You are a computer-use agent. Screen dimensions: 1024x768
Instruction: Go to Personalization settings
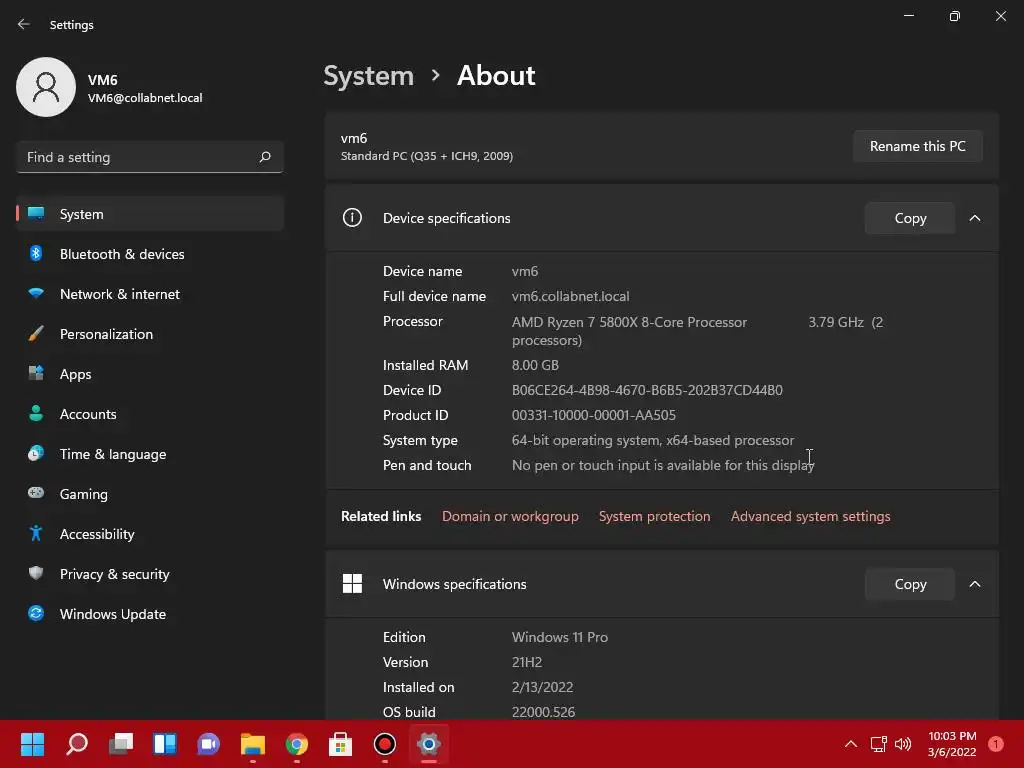click(150, 334)
